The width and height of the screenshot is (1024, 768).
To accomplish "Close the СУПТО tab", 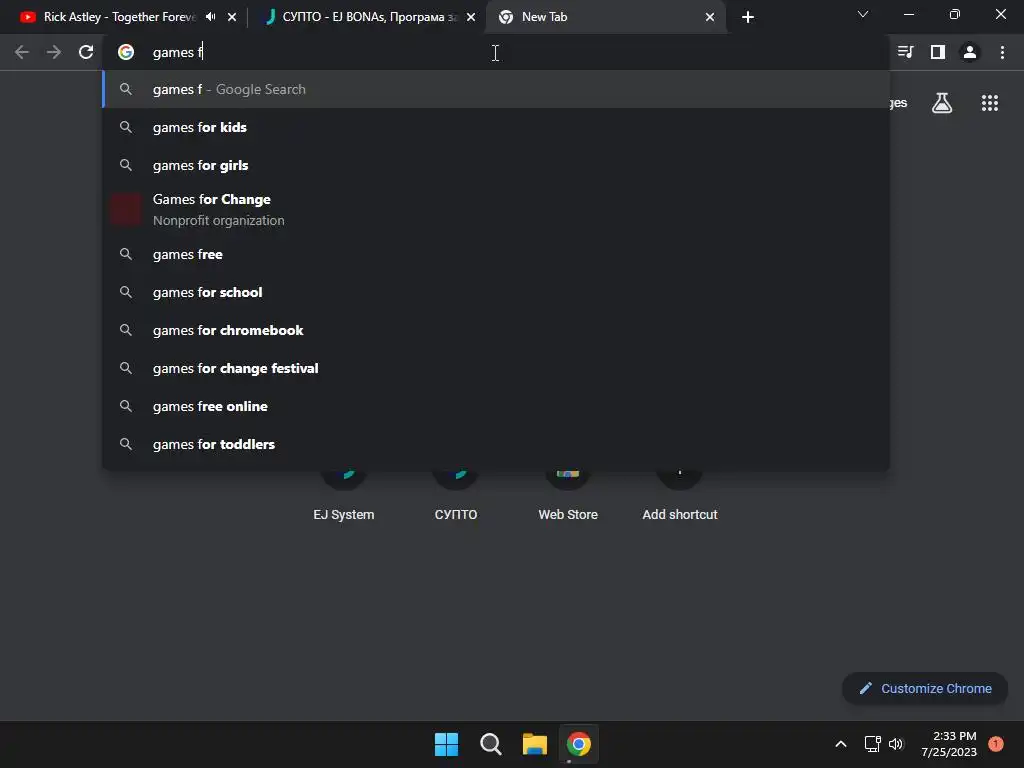I will point(471,17).
